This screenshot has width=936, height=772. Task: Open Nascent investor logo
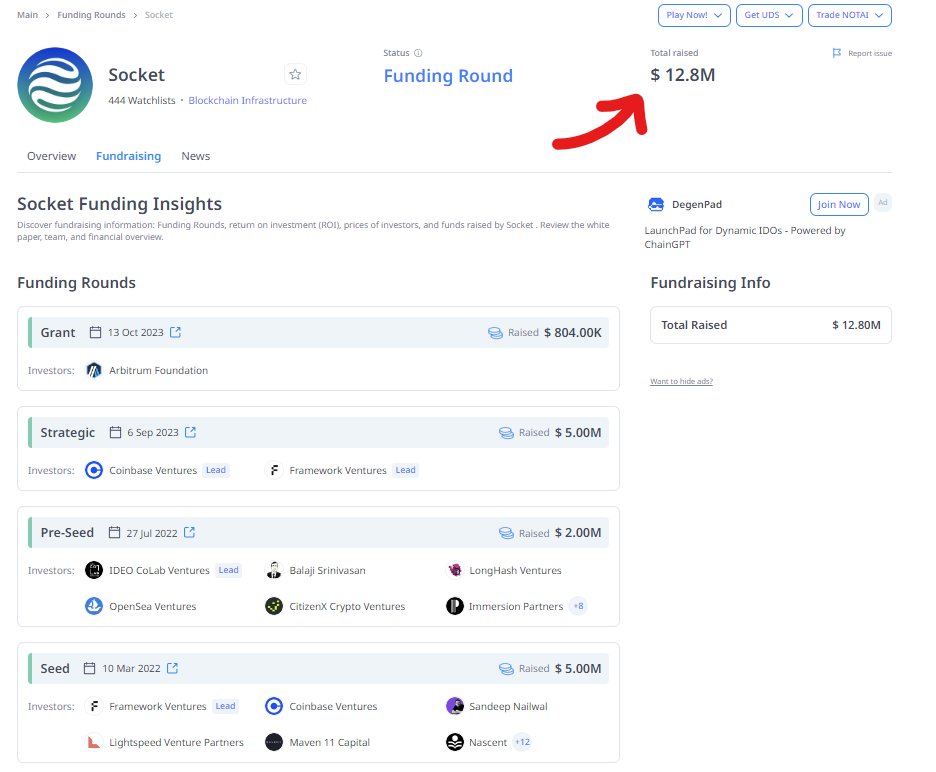pos(455,742)
